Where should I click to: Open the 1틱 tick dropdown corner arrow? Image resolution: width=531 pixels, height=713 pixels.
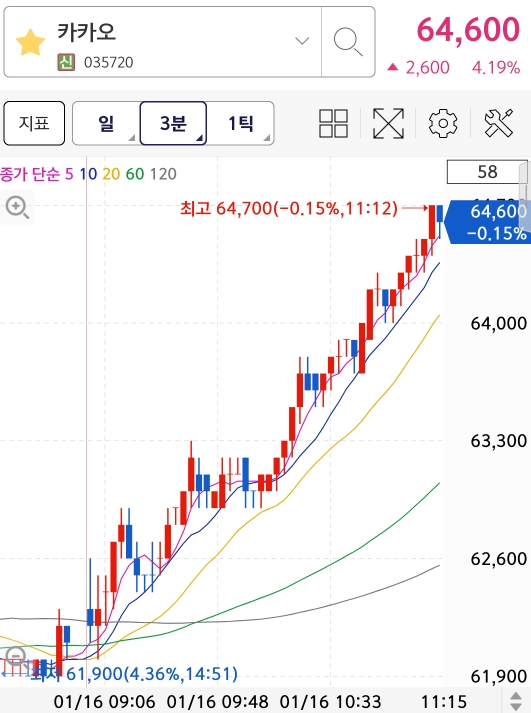tap(267, 138)
